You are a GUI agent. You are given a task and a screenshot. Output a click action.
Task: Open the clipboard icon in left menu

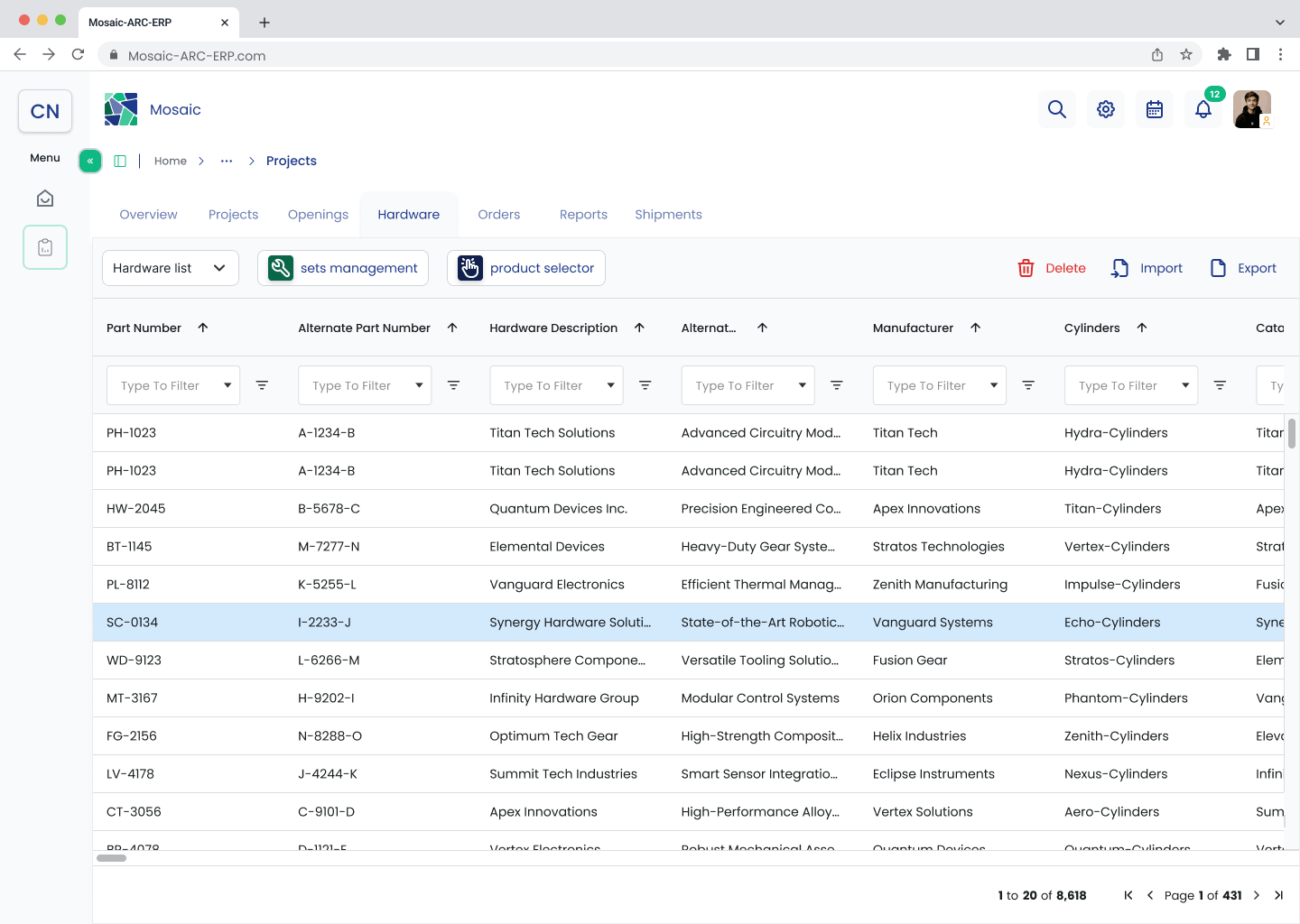pyautogui.click(x=45, y=247)
